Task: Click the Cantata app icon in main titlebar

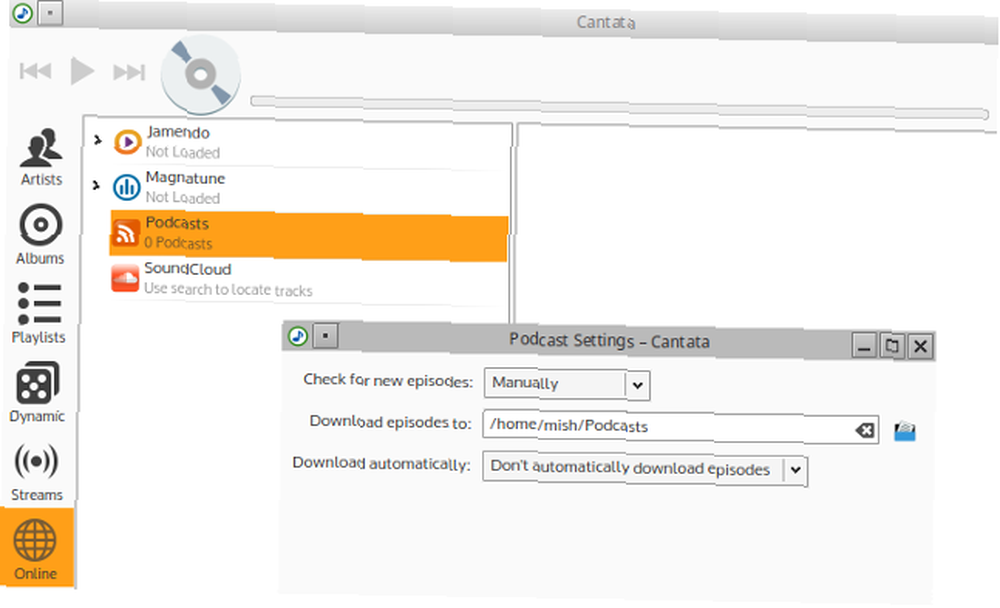Action: click(22, 13)
